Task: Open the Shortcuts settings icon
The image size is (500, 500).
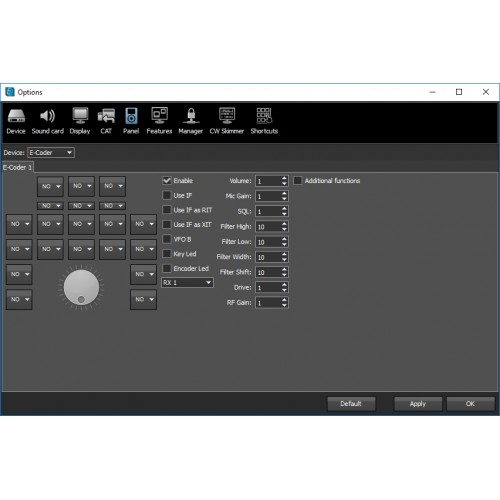Action: point(264,121)
